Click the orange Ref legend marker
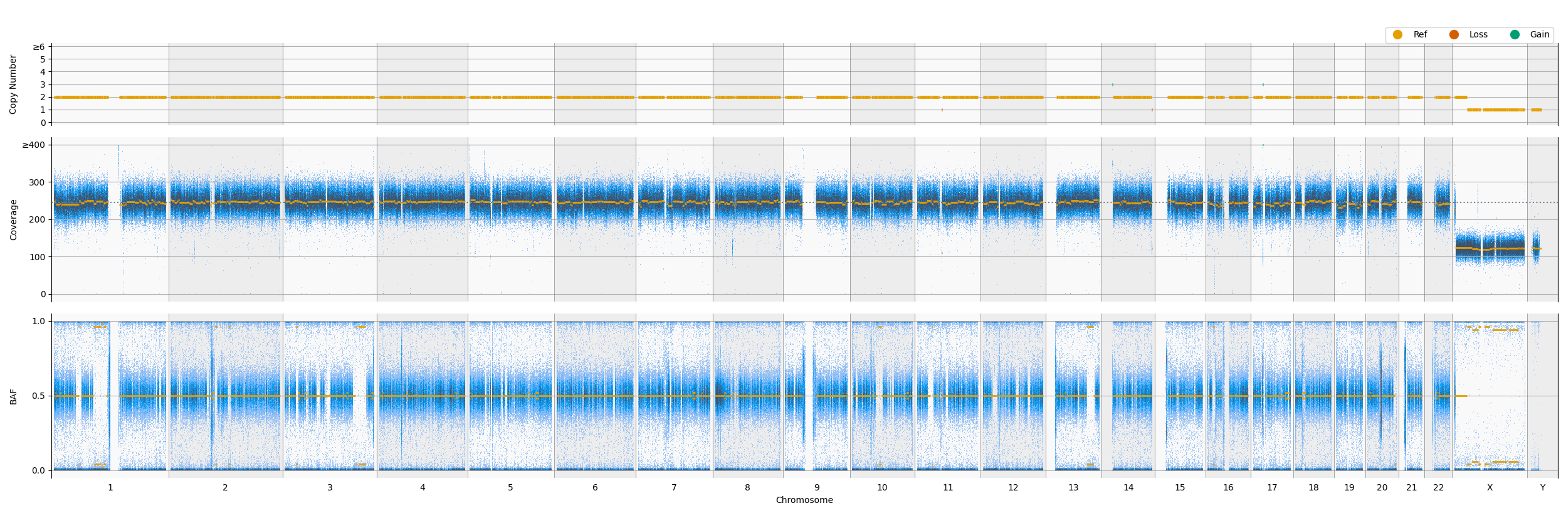 click(1398, 35)
